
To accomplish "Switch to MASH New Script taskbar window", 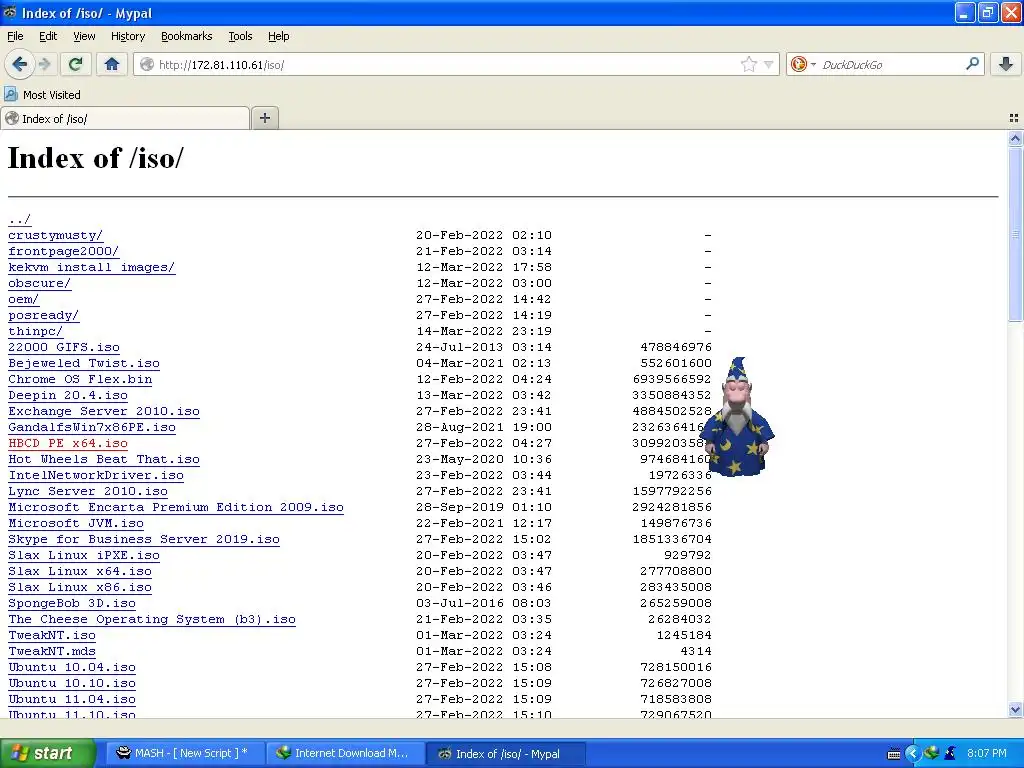I will point(185,753).
